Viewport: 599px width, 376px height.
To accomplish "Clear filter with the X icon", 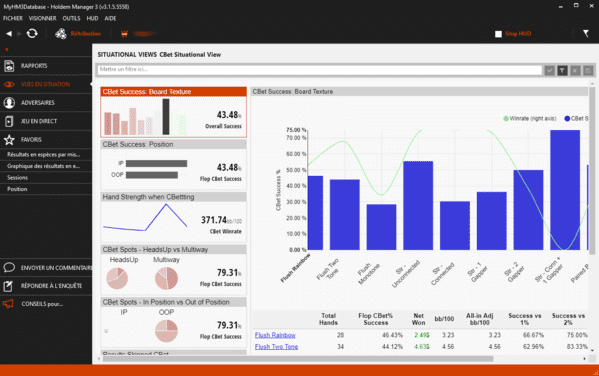I will [575, 70].
